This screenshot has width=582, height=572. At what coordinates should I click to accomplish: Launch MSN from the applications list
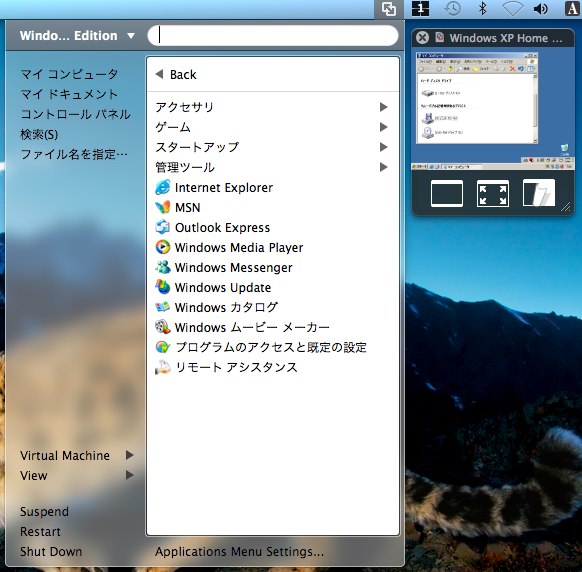178,207
